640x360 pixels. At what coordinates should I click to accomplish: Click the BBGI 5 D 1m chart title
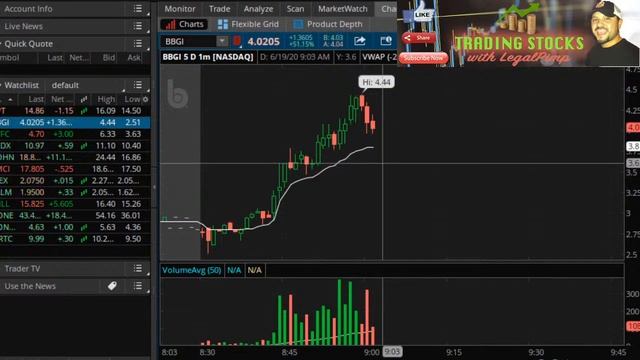pos(208,57)
